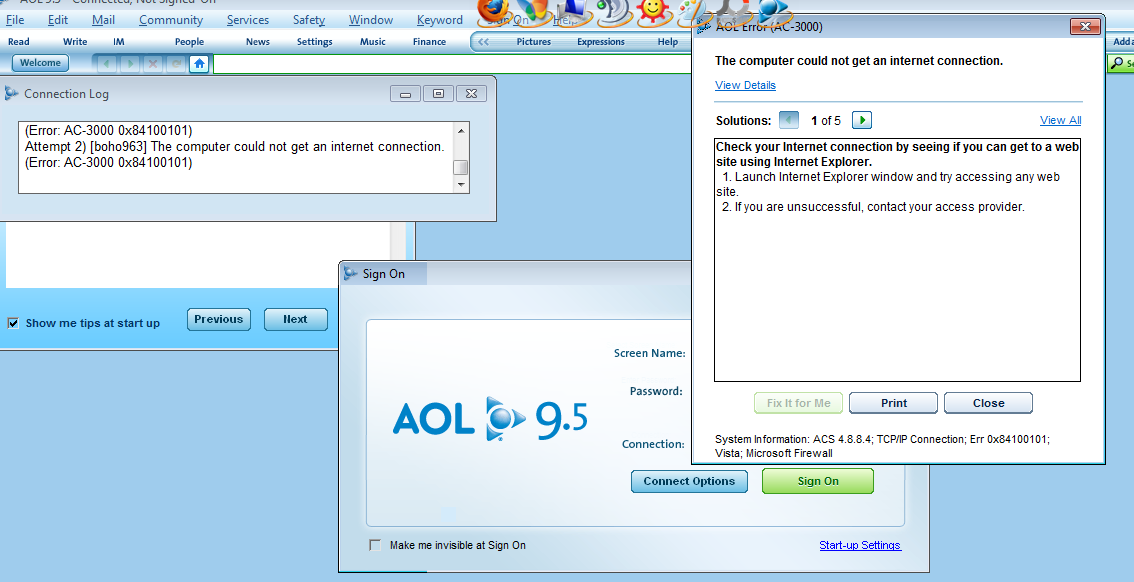Click the Next tip button
Screen dimensions: 1134x582
295,319
